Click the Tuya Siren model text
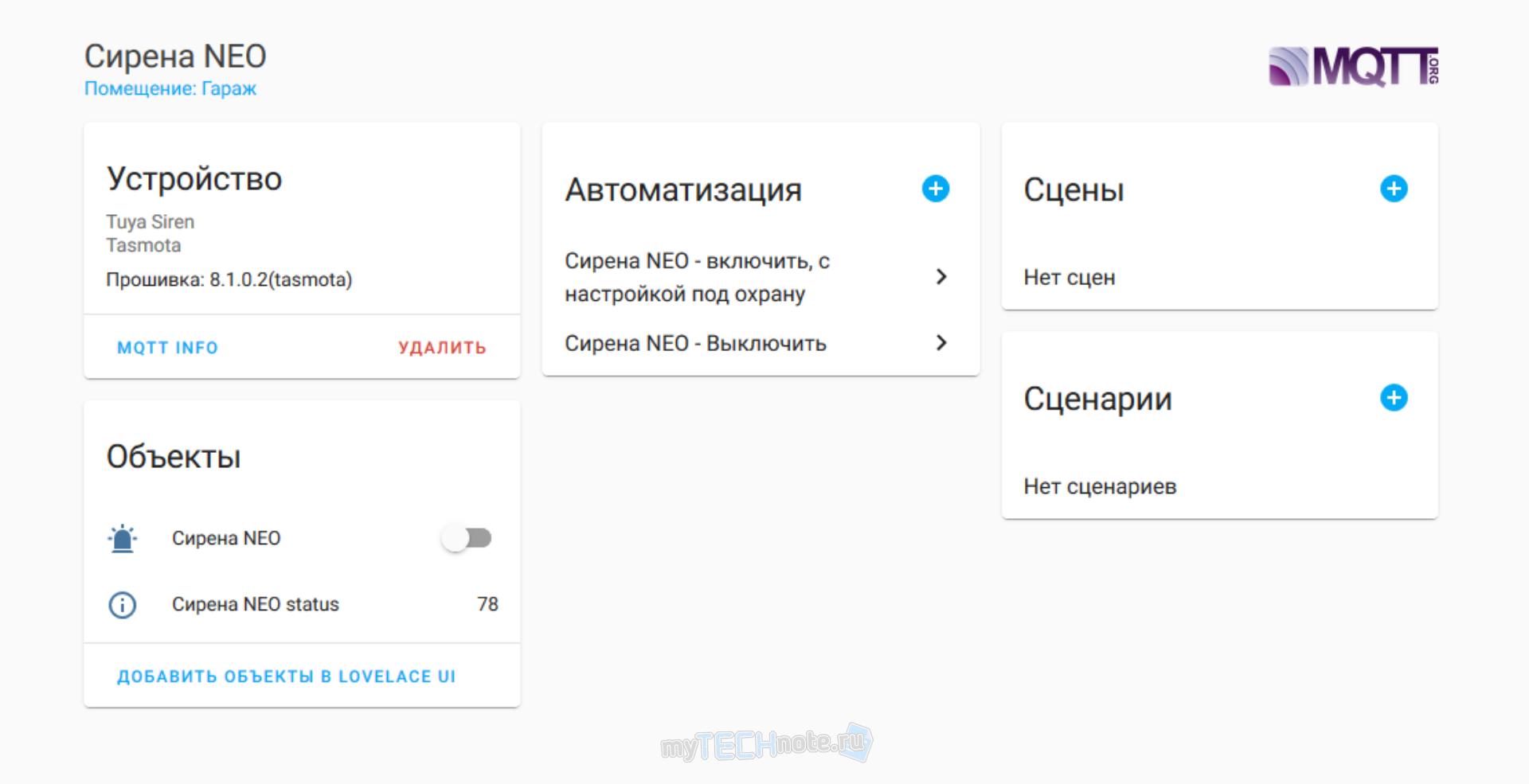This screenshot has height=784, width=1529. pos(151,222)
